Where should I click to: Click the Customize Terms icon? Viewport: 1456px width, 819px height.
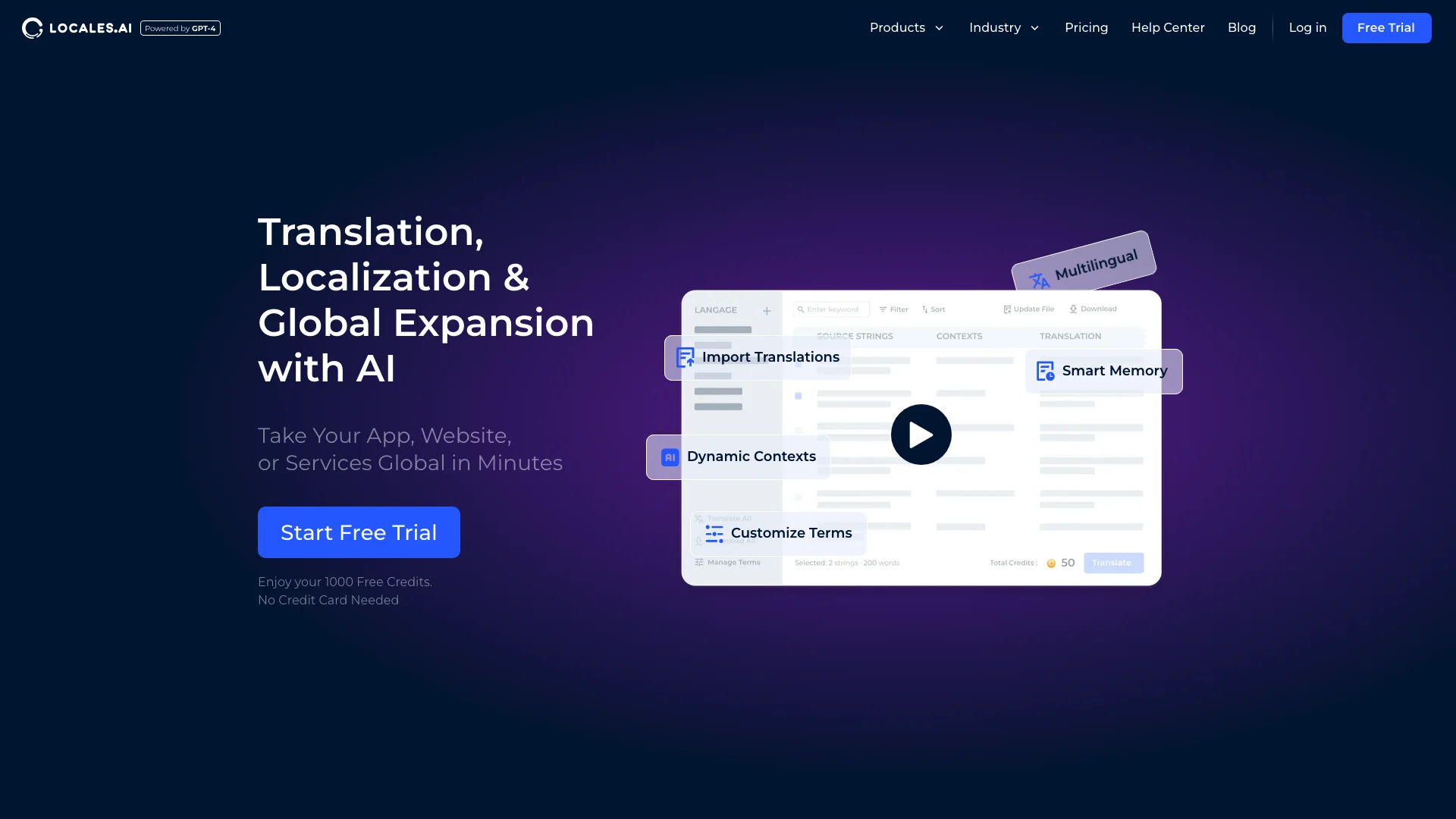click(x=714, y=533)
